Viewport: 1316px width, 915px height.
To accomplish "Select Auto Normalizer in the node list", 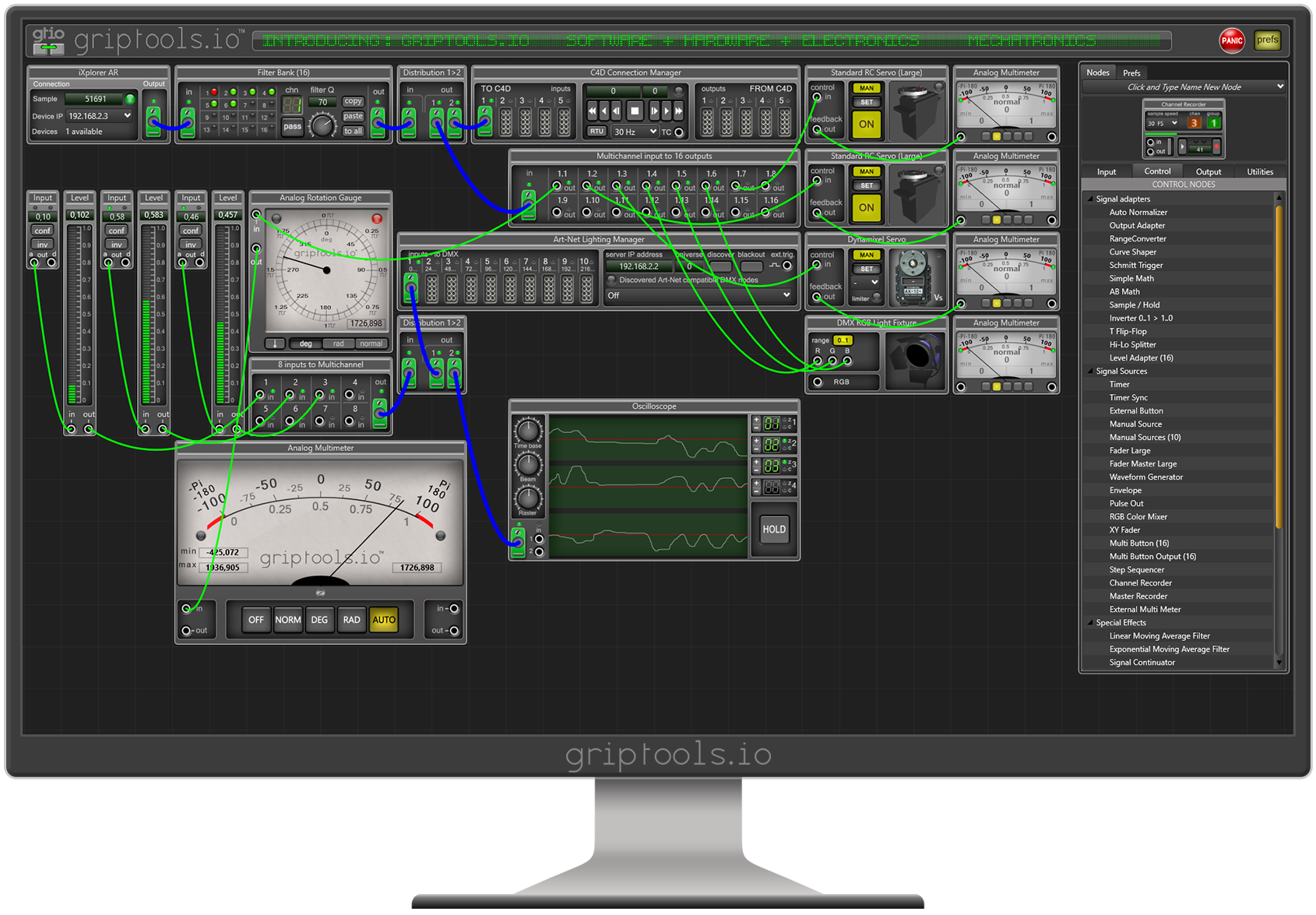I will tap(1138, 212).
